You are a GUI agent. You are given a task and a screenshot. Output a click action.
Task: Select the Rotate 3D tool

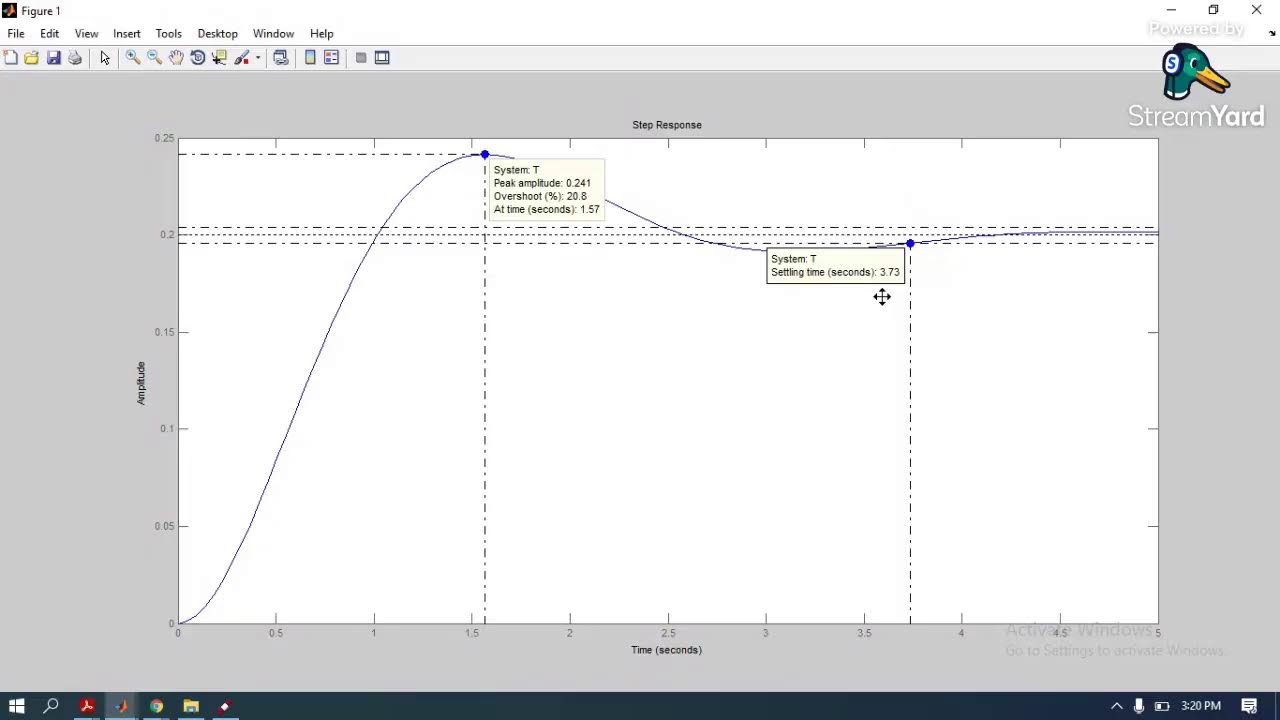(x=198, y=58)
